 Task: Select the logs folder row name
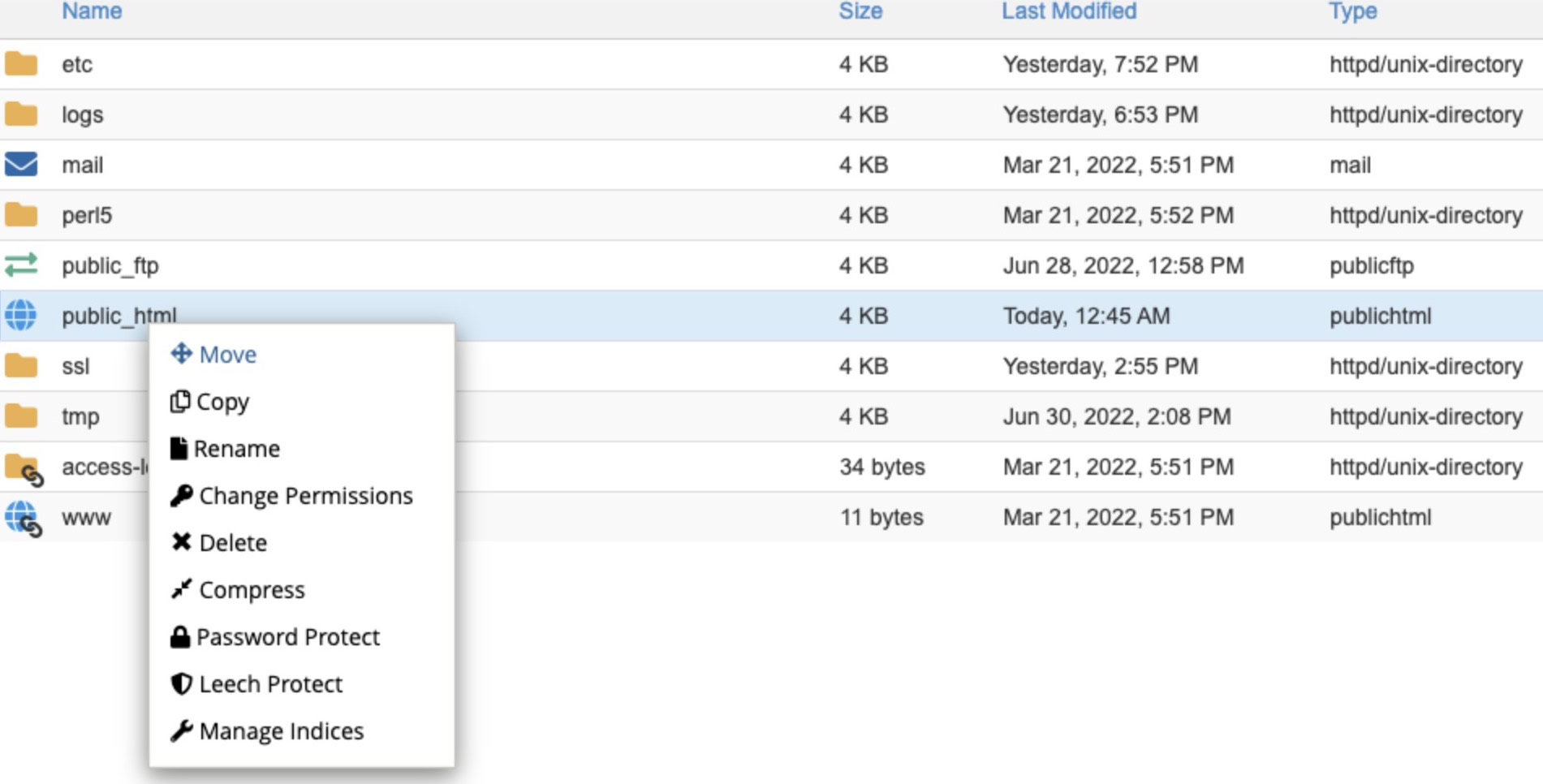pyautogui.click(x=83, y=114)
